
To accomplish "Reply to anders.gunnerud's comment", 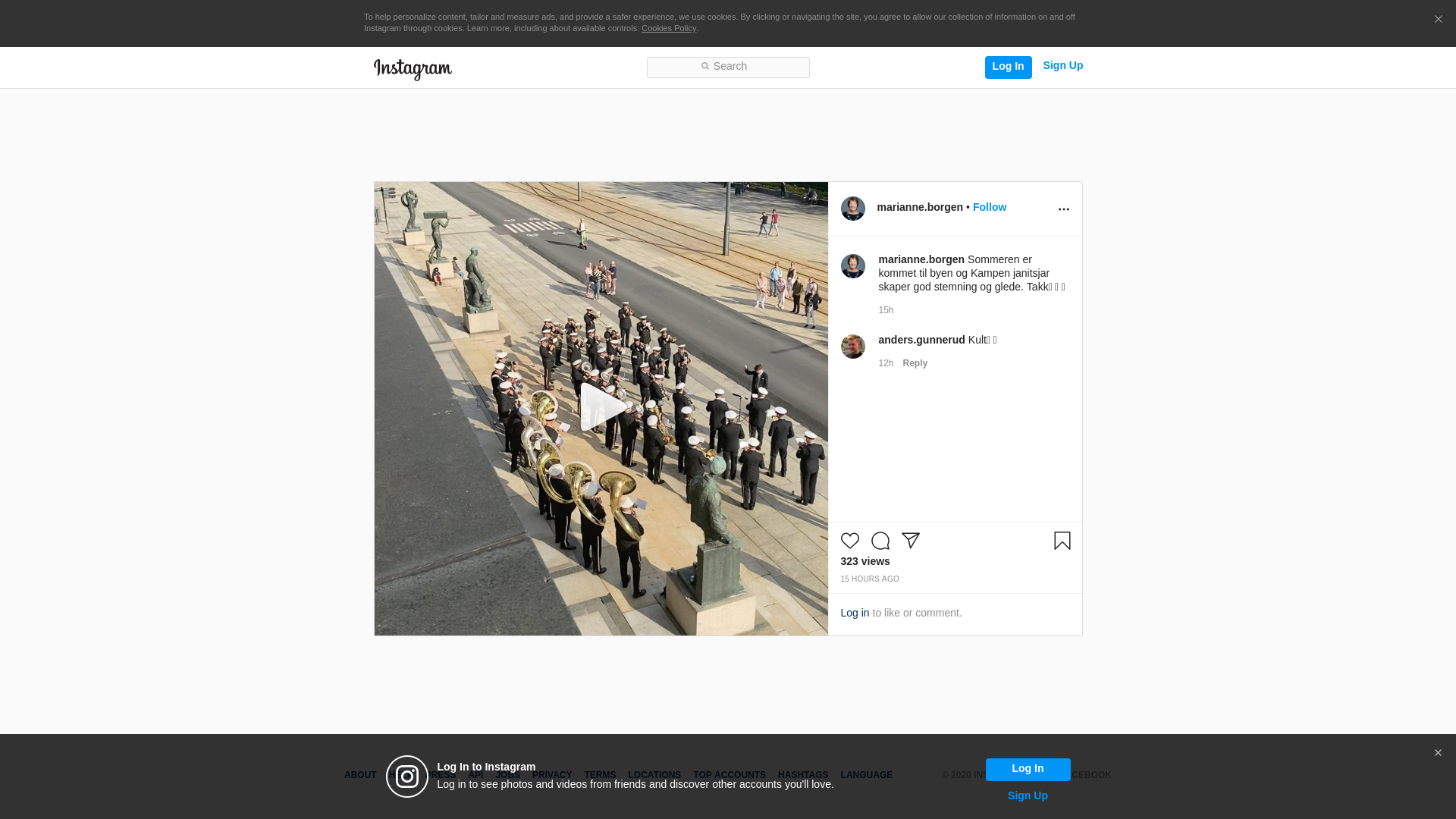I will pos(915,363).
